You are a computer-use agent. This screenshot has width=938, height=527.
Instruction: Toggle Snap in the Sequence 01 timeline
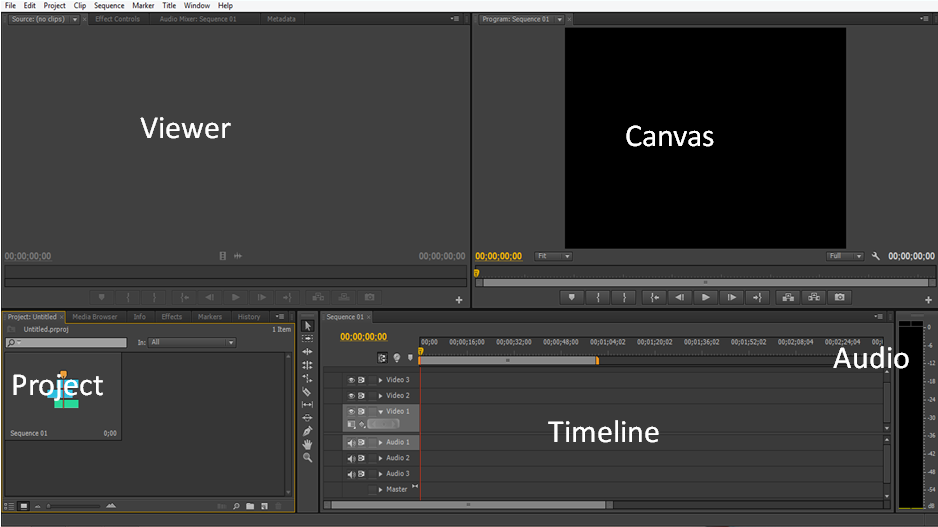coord(383,357)
